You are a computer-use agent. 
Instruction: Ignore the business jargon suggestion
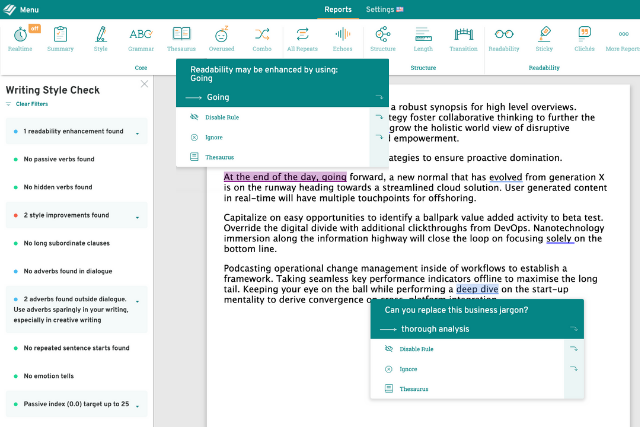pyautogui.click(x=408, y=369)
